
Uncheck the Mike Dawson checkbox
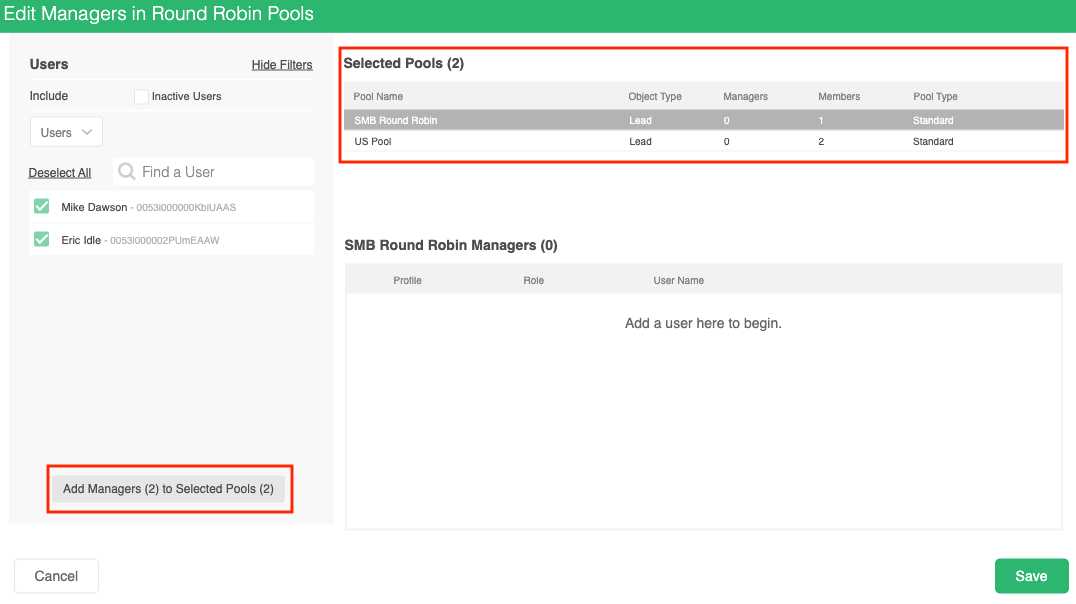click(x=42, y=207)
